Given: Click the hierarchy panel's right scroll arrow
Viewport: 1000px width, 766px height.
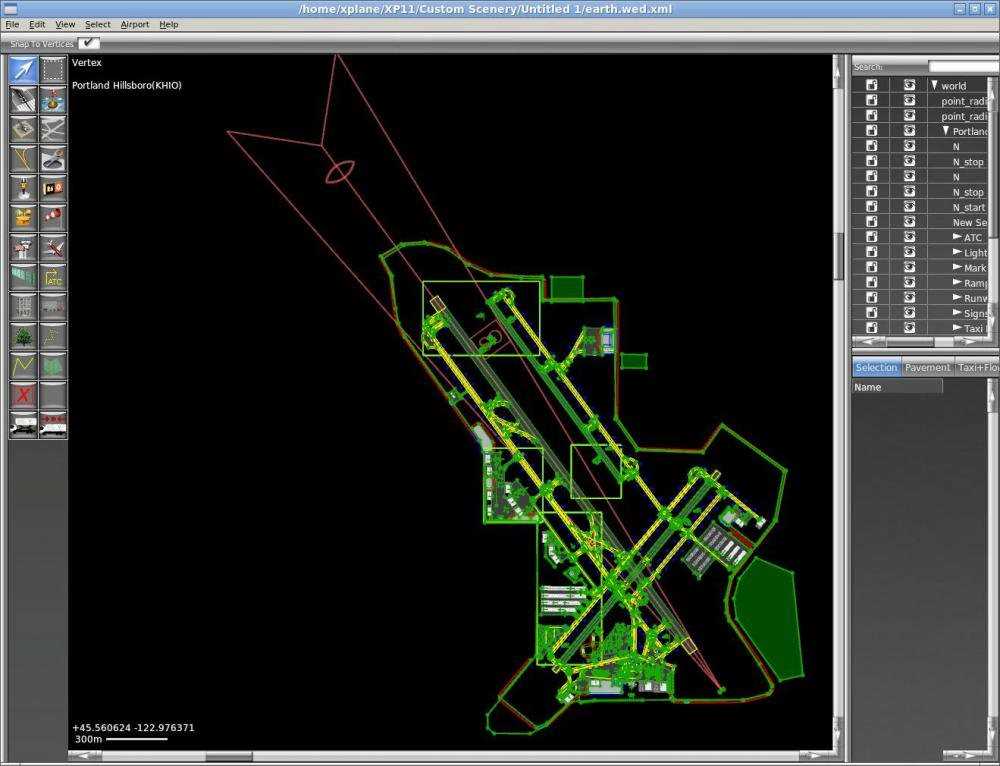Looking at the screenshot, I should point(971,341).
